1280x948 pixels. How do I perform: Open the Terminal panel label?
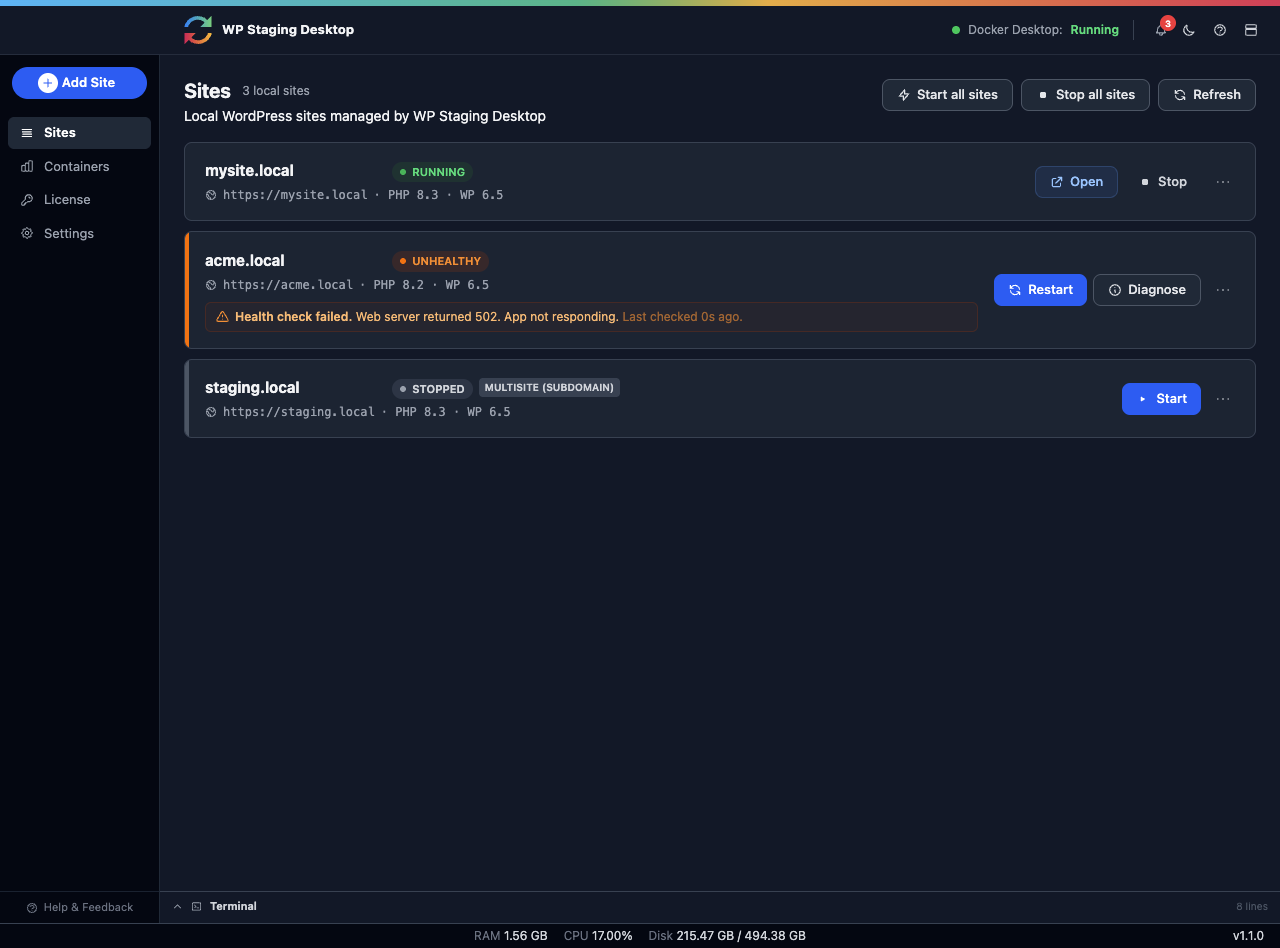233,907
